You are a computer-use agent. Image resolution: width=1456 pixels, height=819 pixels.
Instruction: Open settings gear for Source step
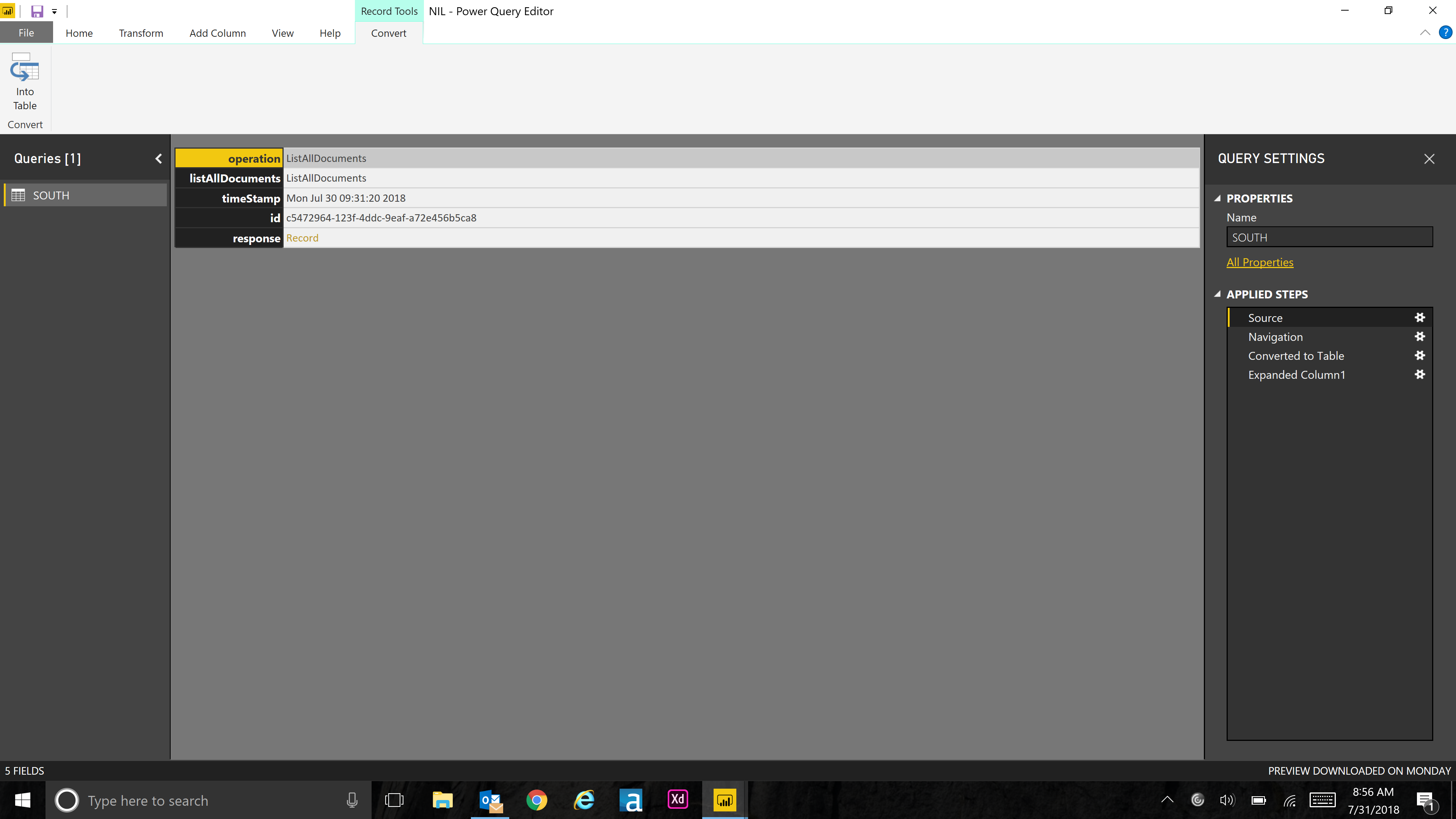[x=1419, y=318]
